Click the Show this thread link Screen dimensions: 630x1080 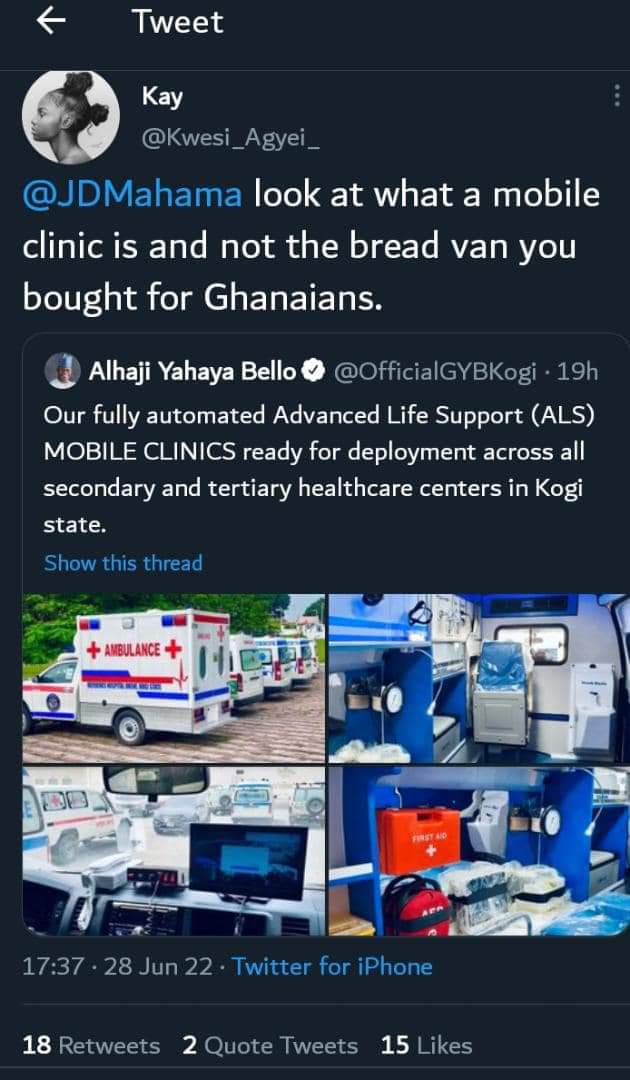point(123,563)
